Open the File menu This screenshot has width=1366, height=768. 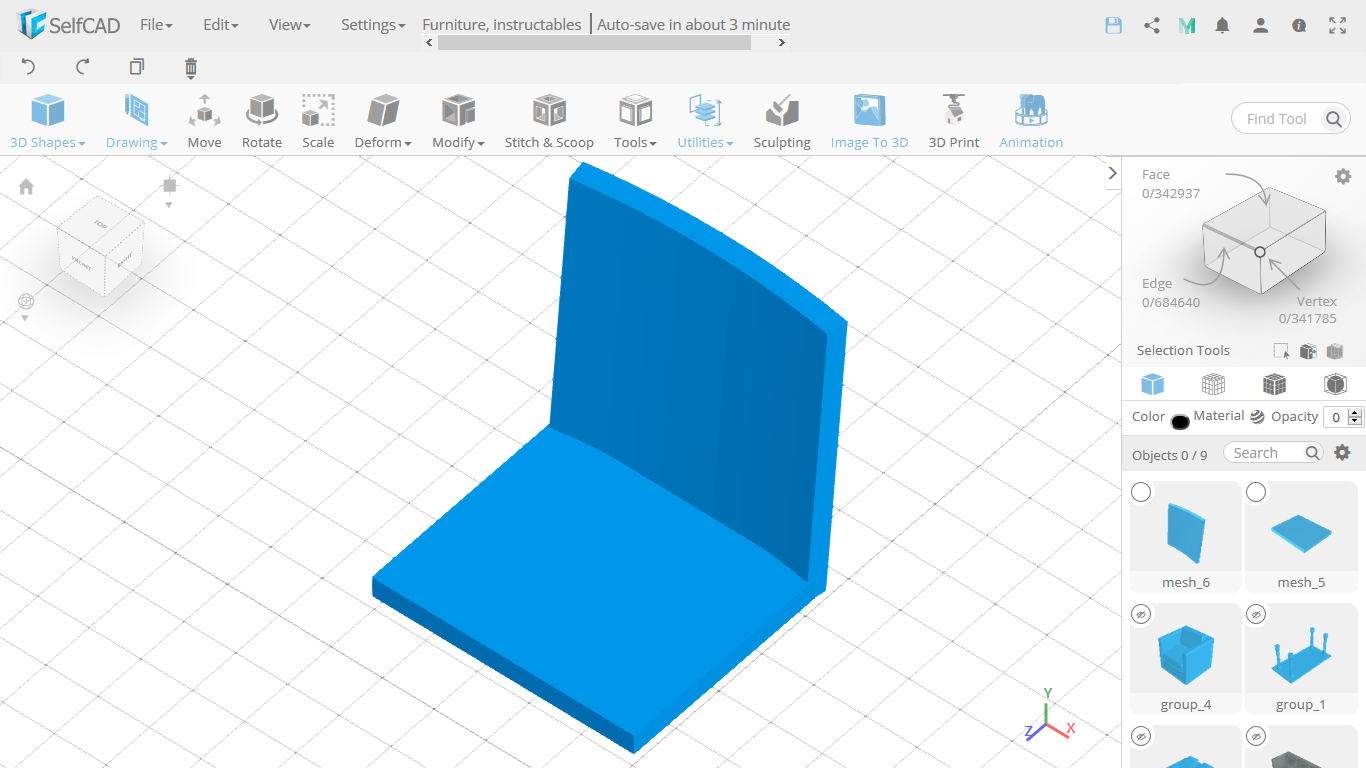pos(156,25)
